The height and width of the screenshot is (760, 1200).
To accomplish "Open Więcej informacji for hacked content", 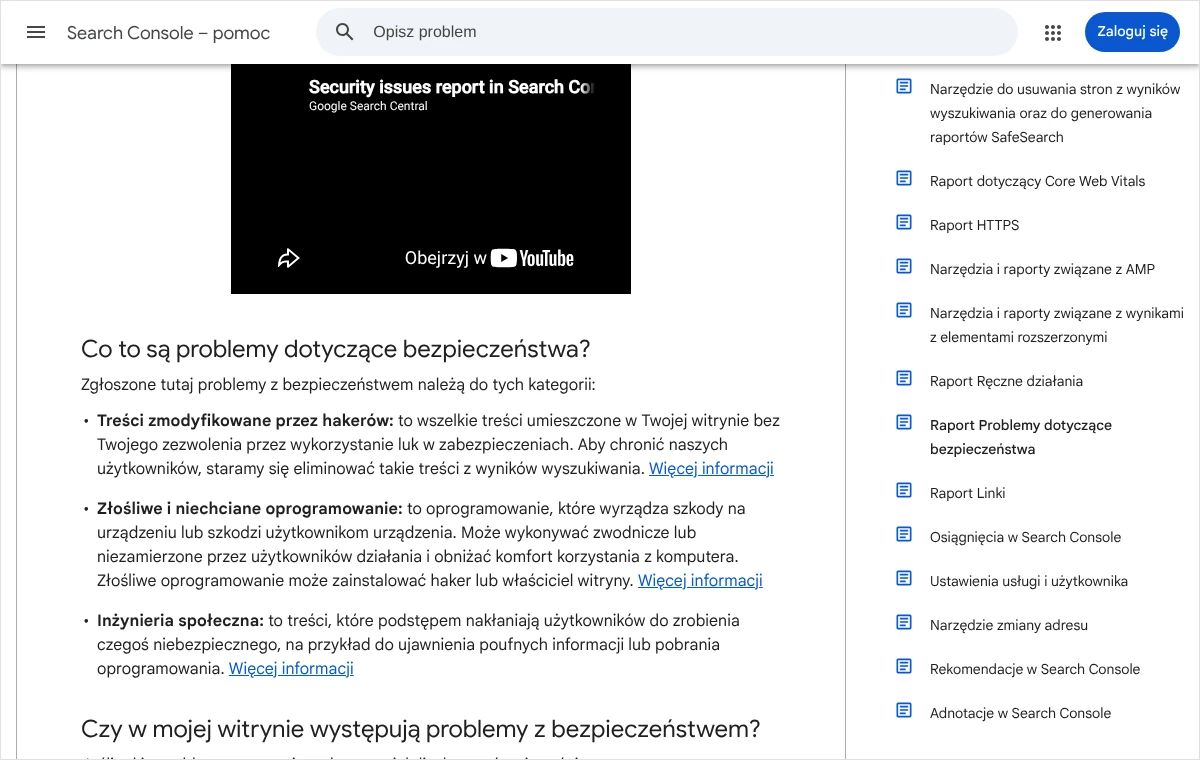I will point(711,468).
